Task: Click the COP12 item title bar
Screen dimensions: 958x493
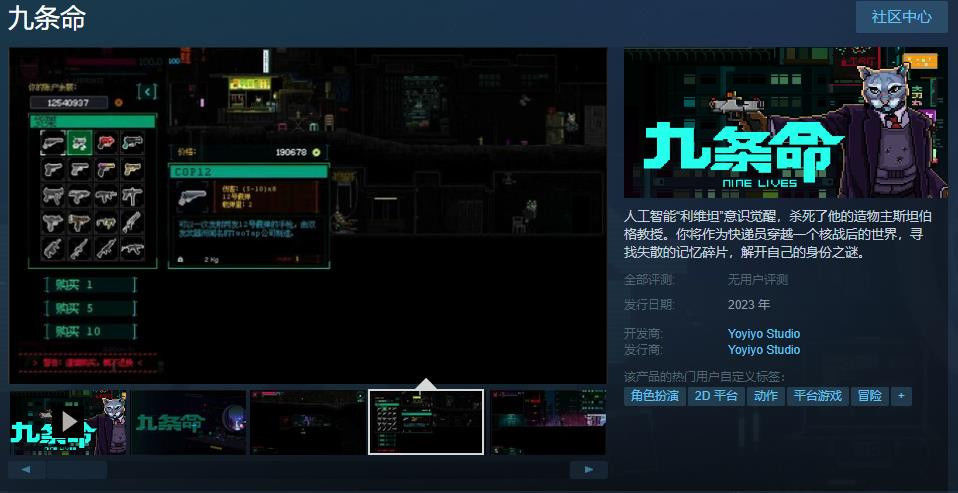Action: pos(249,172)
